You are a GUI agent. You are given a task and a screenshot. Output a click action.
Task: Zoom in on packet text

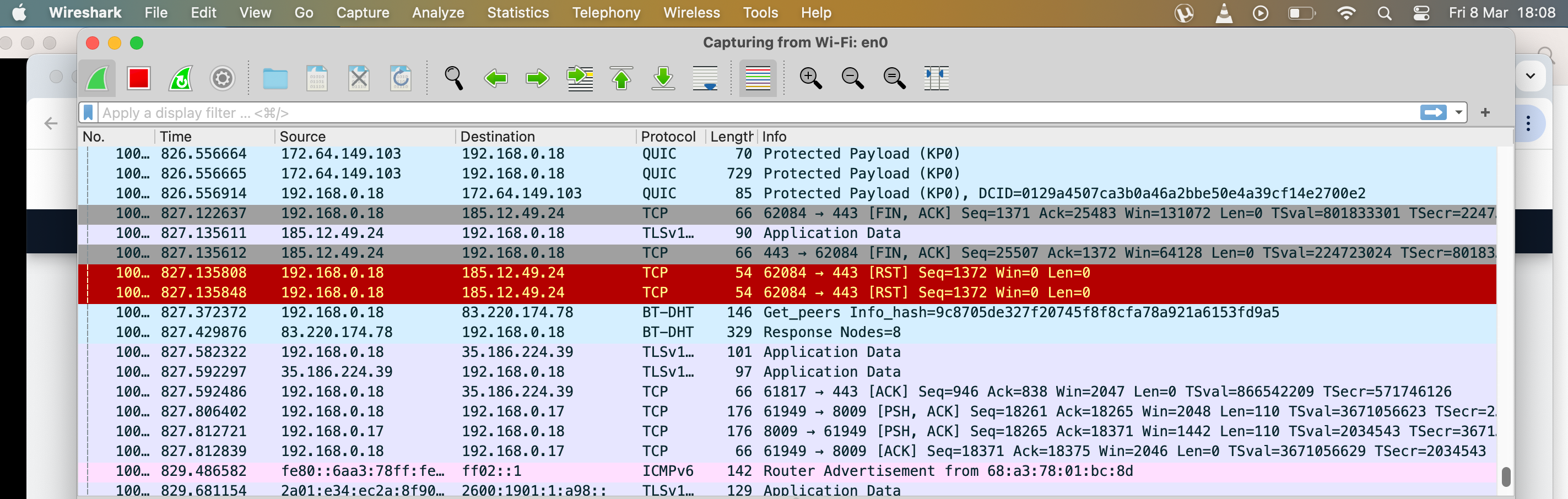(810, 79)
